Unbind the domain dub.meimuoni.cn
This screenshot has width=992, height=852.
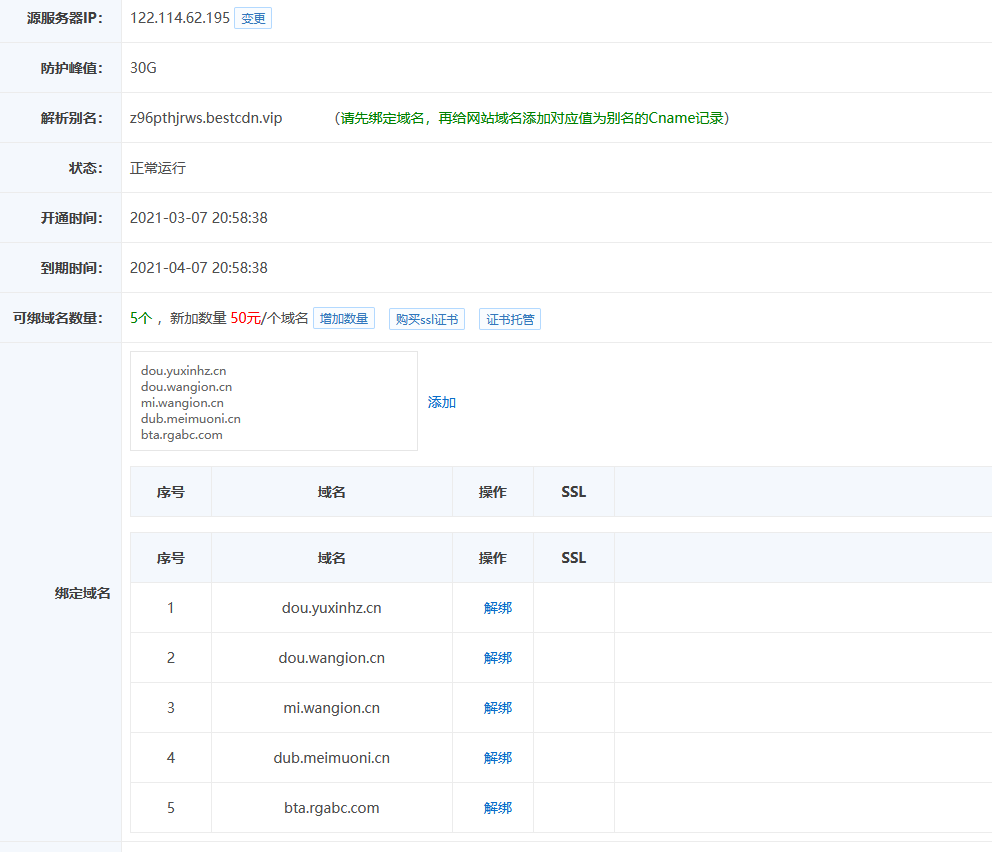(498, 757)
